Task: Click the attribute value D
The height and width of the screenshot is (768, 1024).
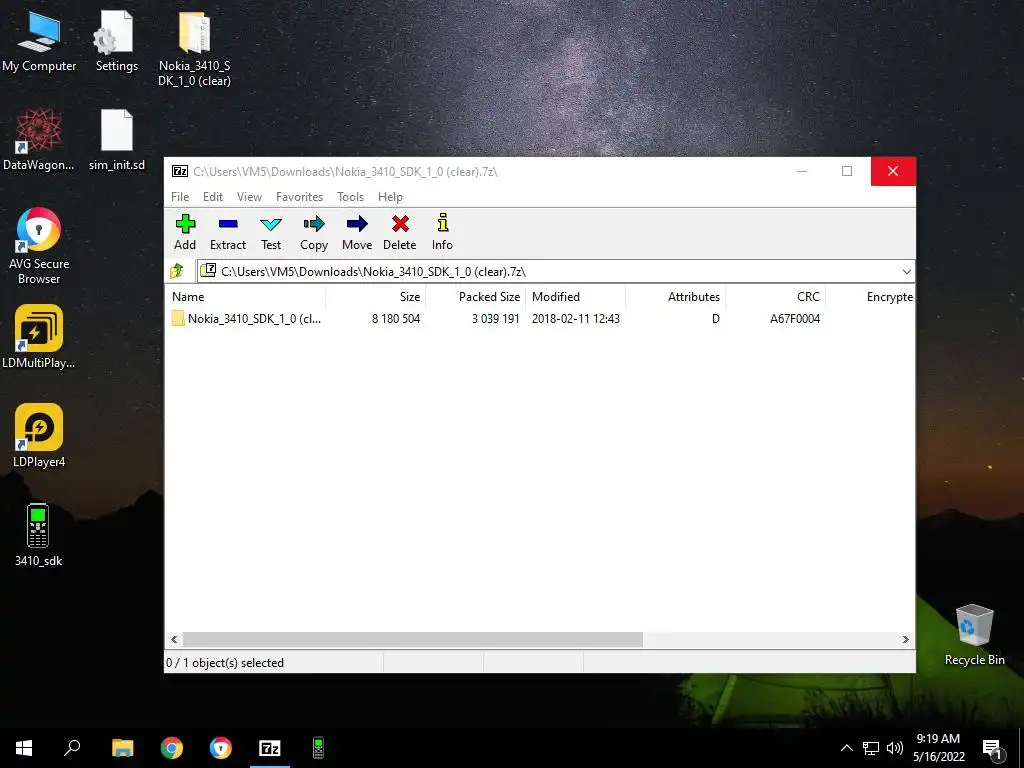Action: point(716,319)
